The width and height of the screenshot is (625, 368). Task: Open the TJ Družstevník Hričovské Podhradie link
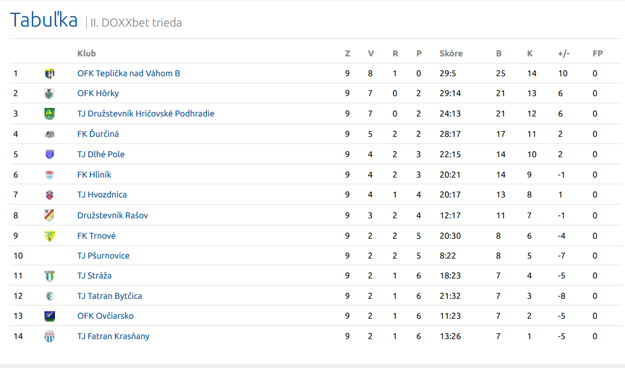click(x=146, y=114)
